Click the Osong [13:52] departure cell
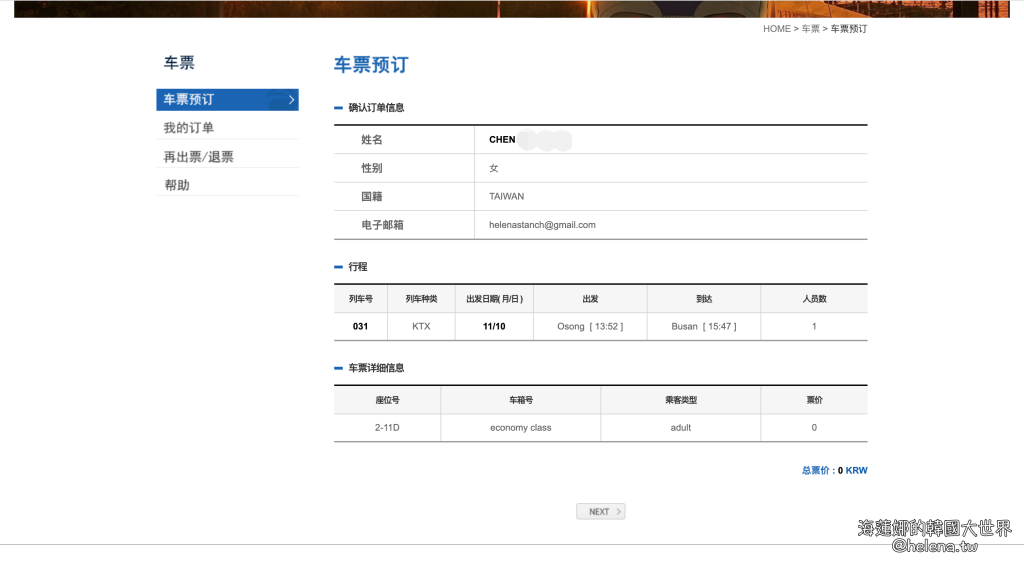The height and width of the screenshot is (561, 1024). (x=590, y=326)
